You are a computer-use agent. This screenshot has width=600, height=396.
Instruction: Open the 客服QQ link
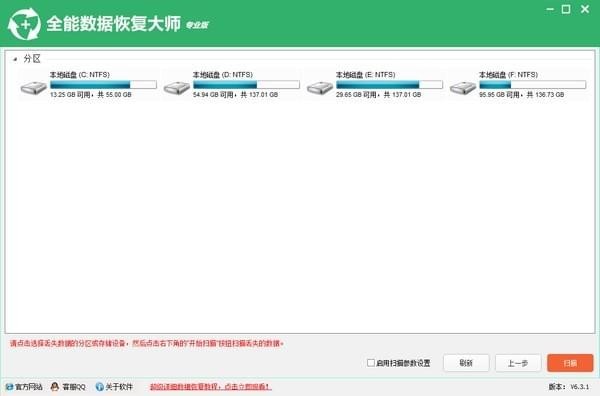coord(74,387)
